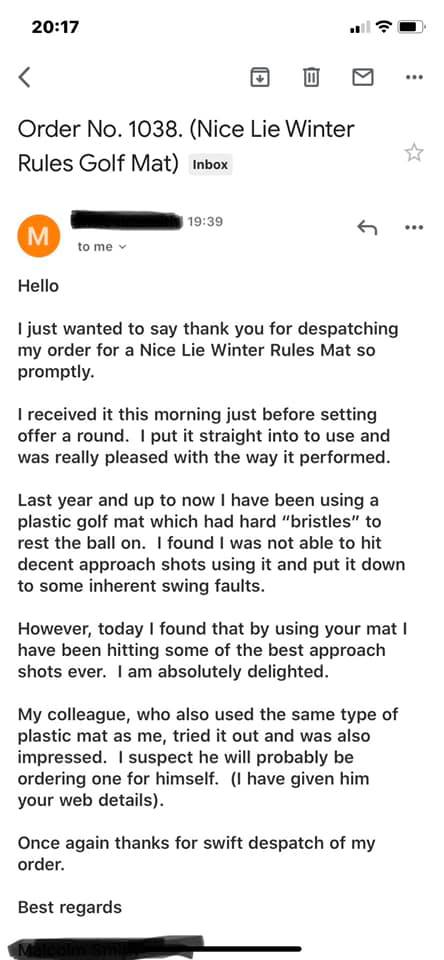Open the top three-dots overflow menu

point(415,77)
